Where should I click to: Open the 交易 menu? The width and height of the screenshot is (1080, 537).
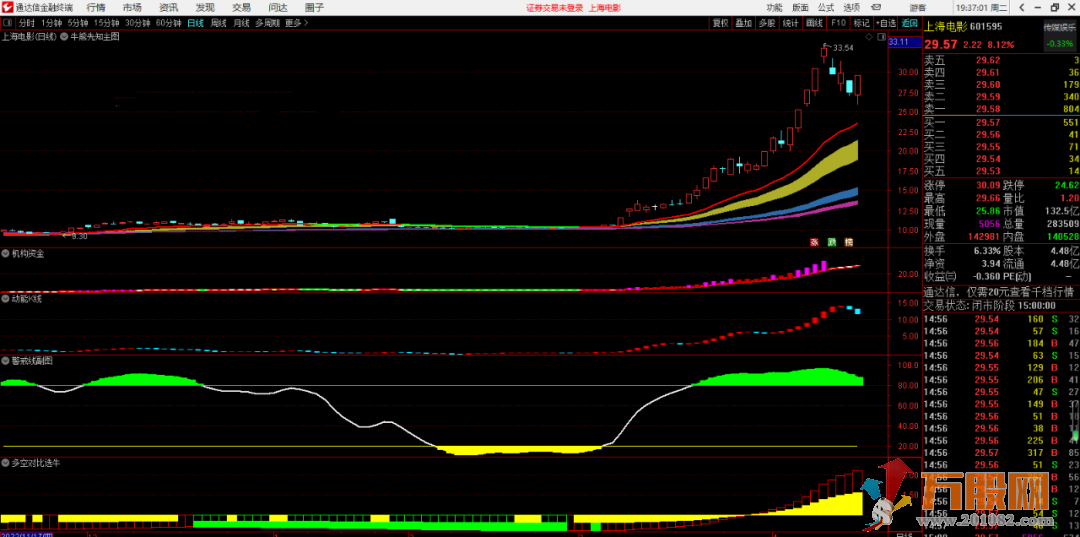pyautogui.click(x=241, y=8)
